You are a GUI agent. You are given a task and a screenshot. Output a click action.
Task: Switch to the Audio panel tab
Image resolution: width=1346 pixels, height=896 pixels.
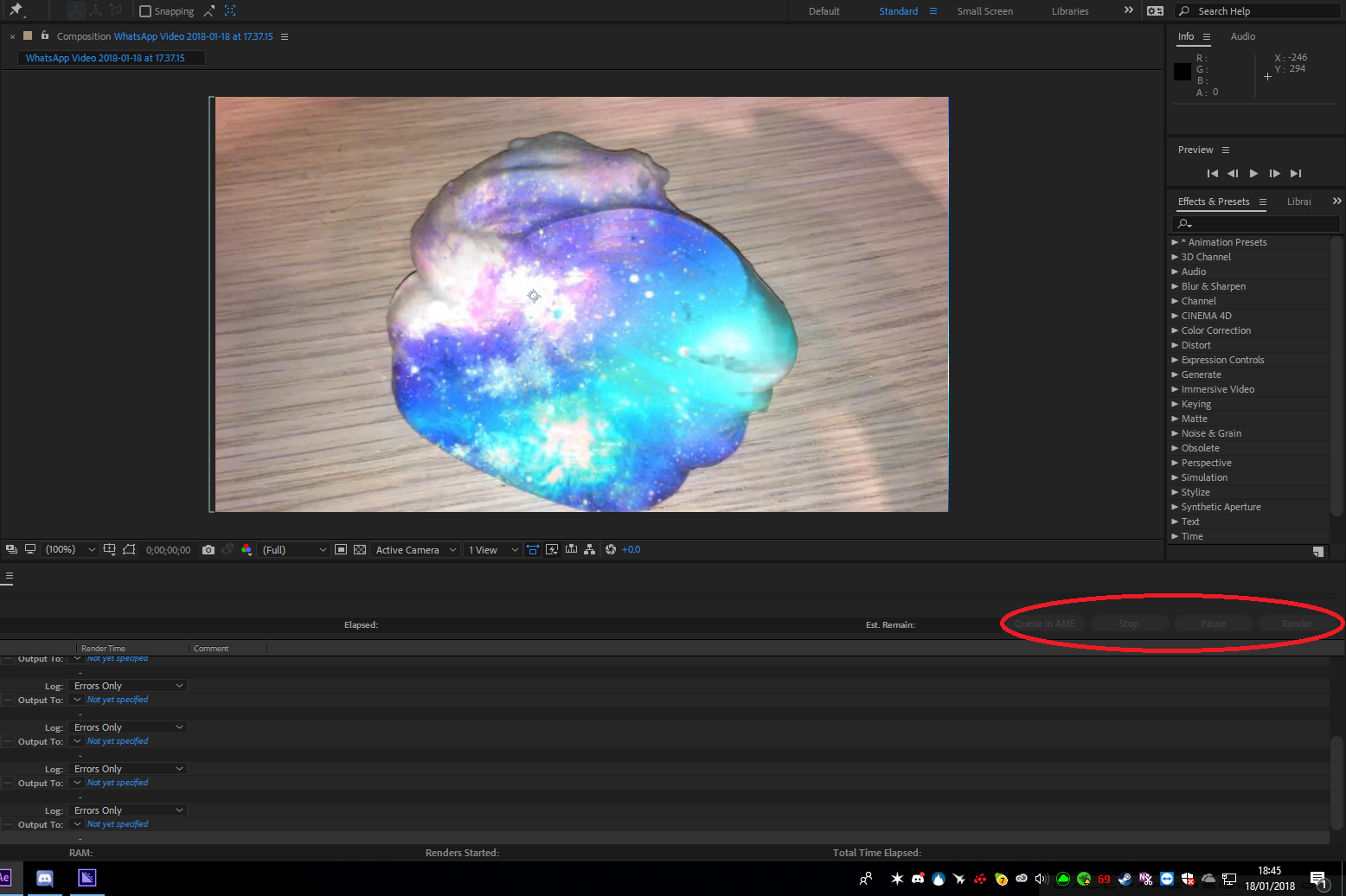[1243, 36]
